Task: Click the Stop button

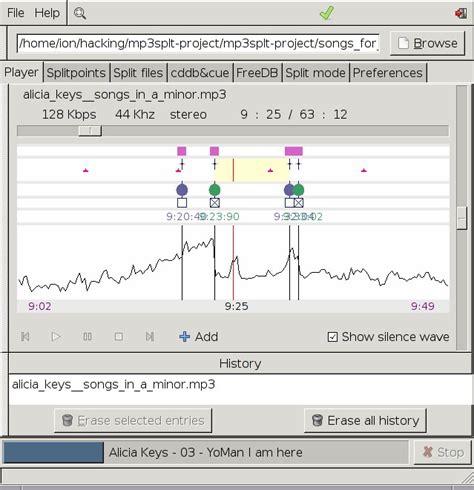Action: pyautogui.click(x=443, y=452)
